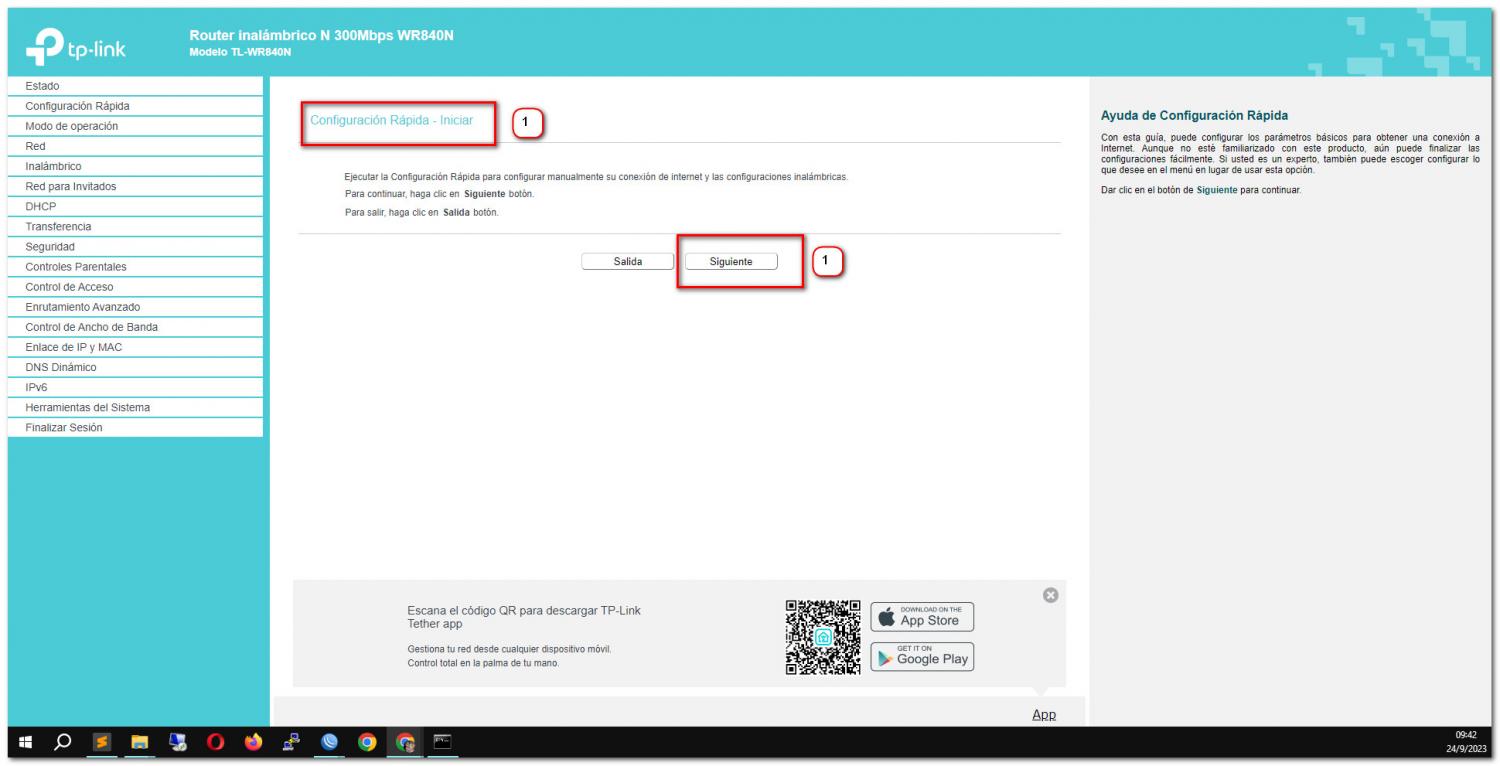Viewport: 1500px width, 766px height.
Task: Open the blue globe app in taskbar
Action: 329,742
